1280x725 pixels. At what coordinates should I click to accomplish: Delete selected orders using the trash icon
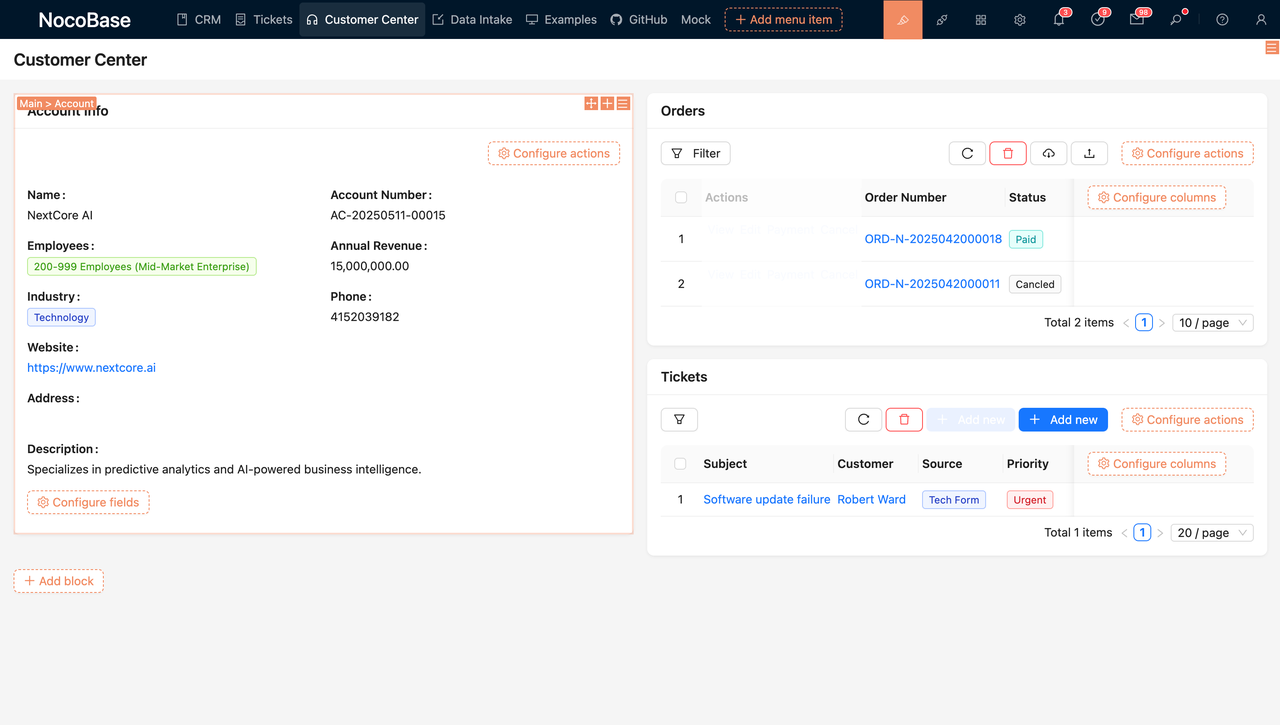1008,153
